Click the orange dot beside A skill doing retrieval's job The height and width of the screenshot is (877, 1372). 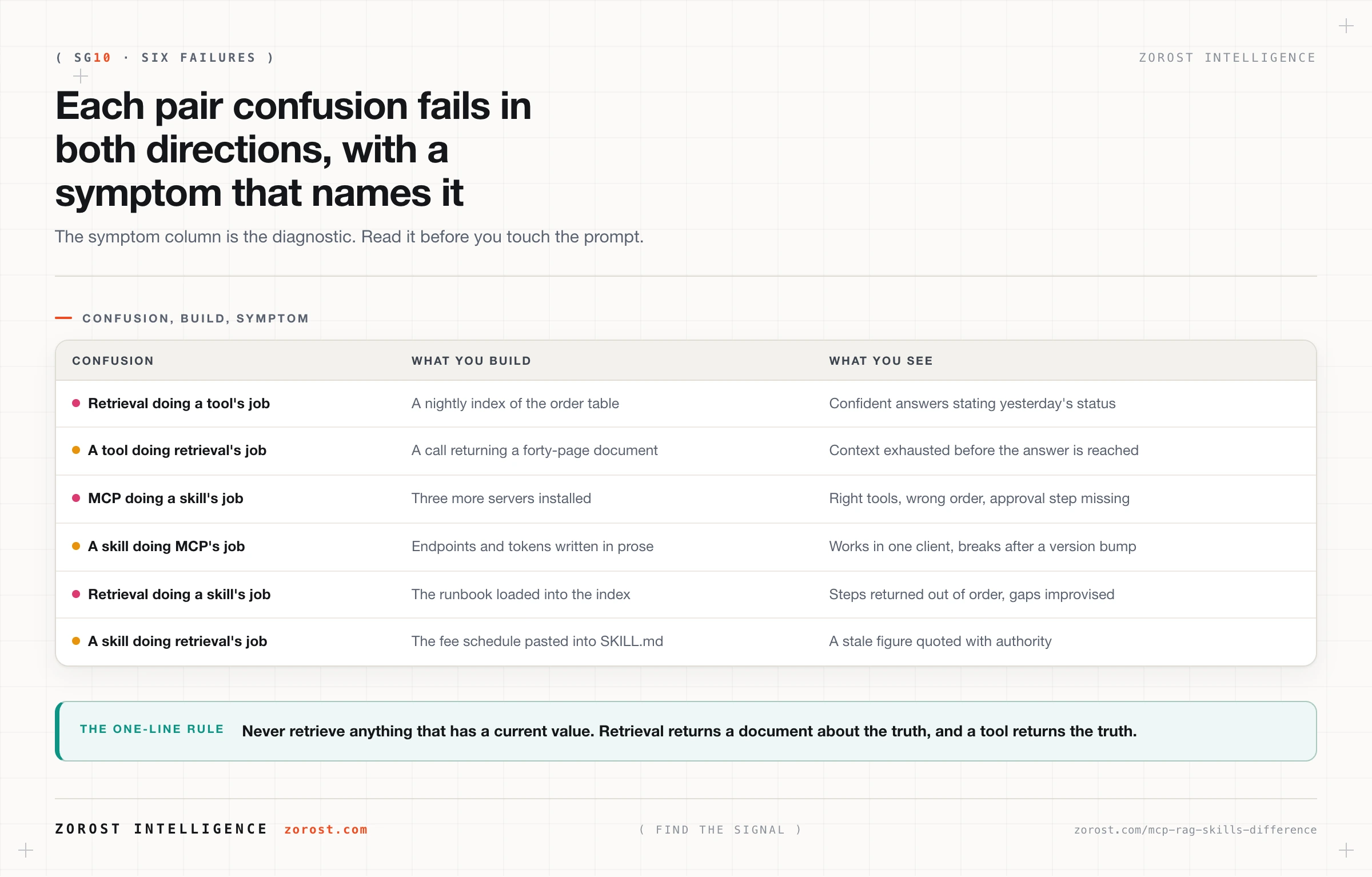(76, 641)
